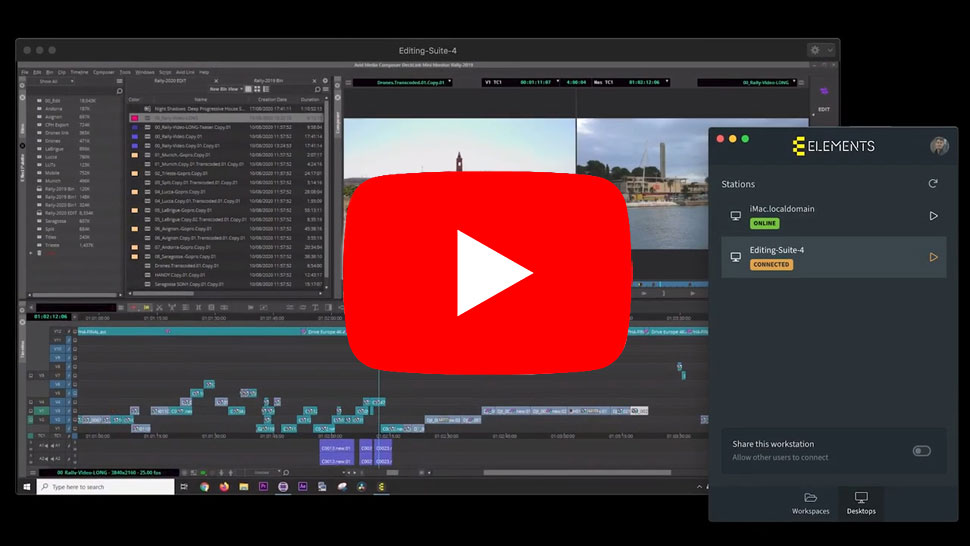Open After Effects from the taskbar
The image size is (970, 546).
pos(303,487)
